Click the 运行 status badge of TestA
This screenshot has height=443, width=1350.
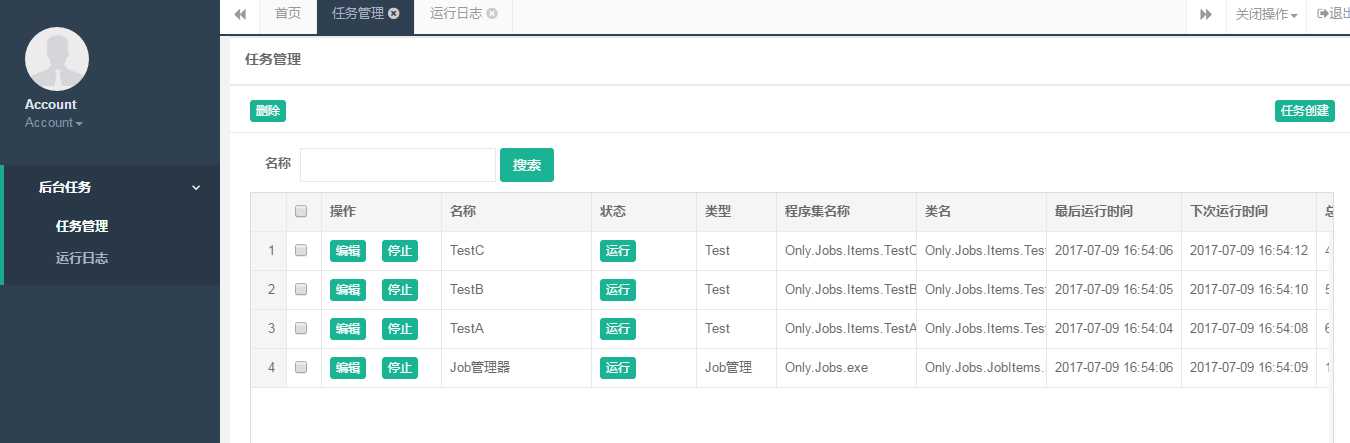coord(618,329)
